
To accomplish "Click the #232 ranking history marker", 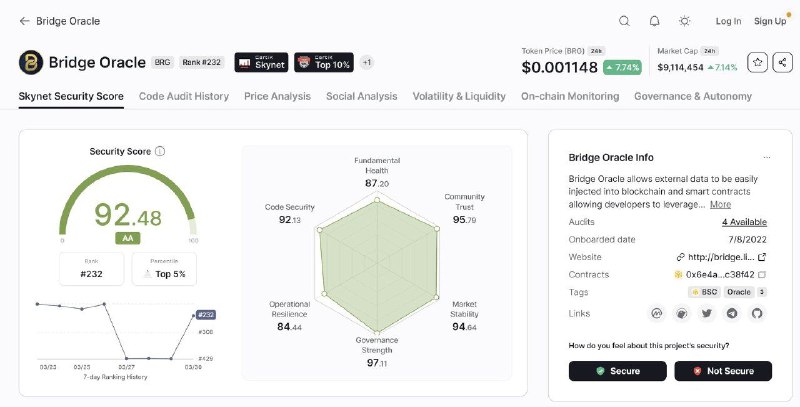I will tap(206, 315).
